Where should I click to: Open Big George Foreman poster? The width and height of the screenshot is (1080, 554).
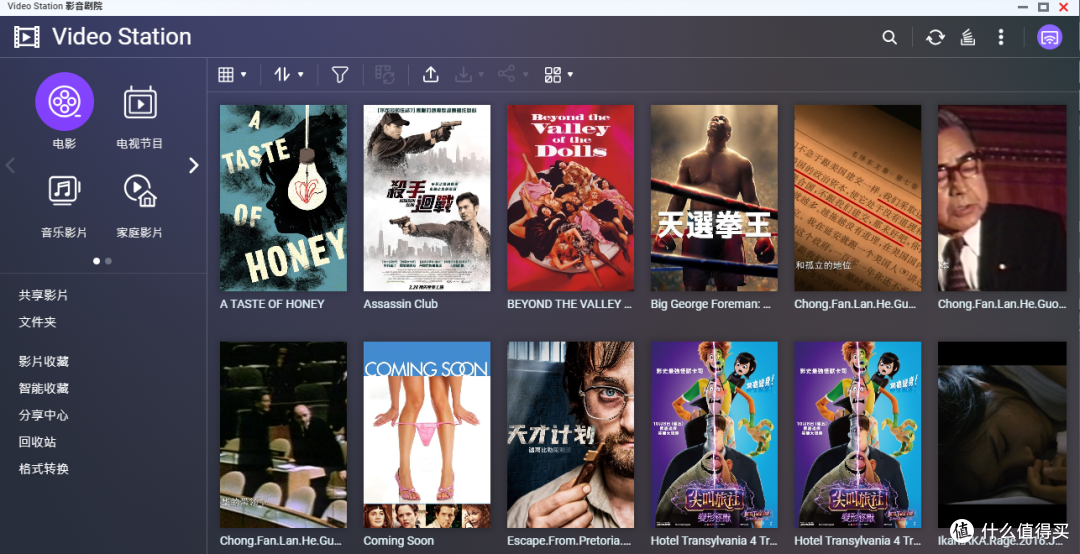pos(714,198)
